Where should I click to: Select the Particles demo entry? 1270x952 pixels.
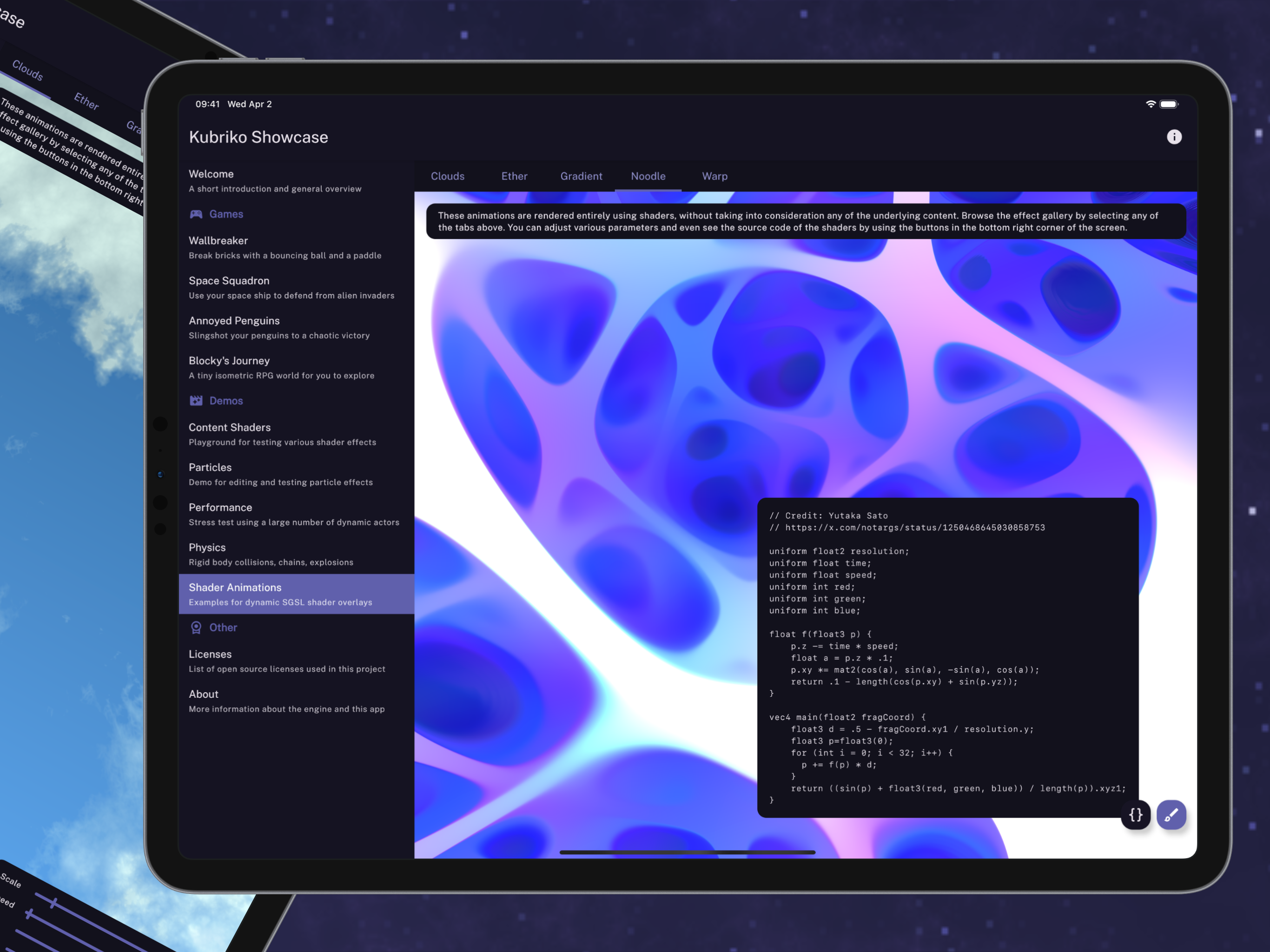[x=280, y=474]
